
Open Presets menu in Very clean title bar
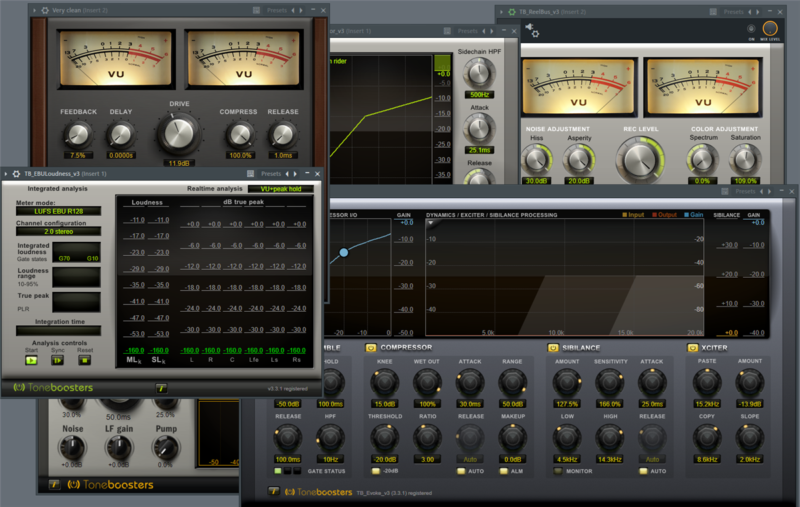click(x=278, y=8)
